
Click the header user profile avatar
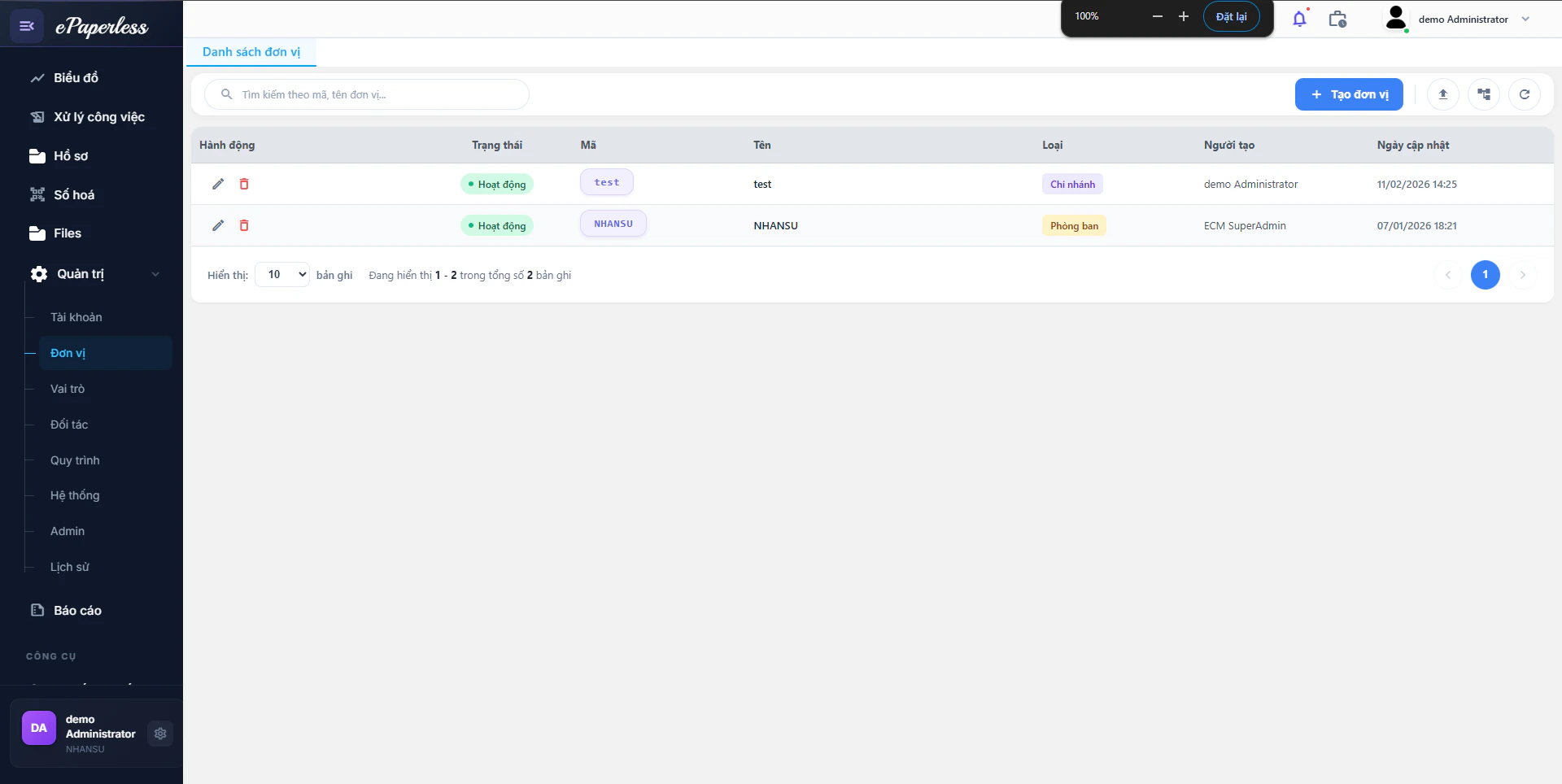[1396, 18]
